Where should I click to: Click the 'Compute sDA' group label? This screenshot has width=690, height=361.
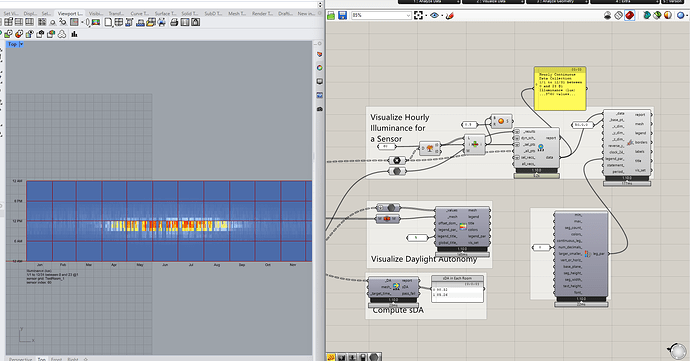point(398,310)
